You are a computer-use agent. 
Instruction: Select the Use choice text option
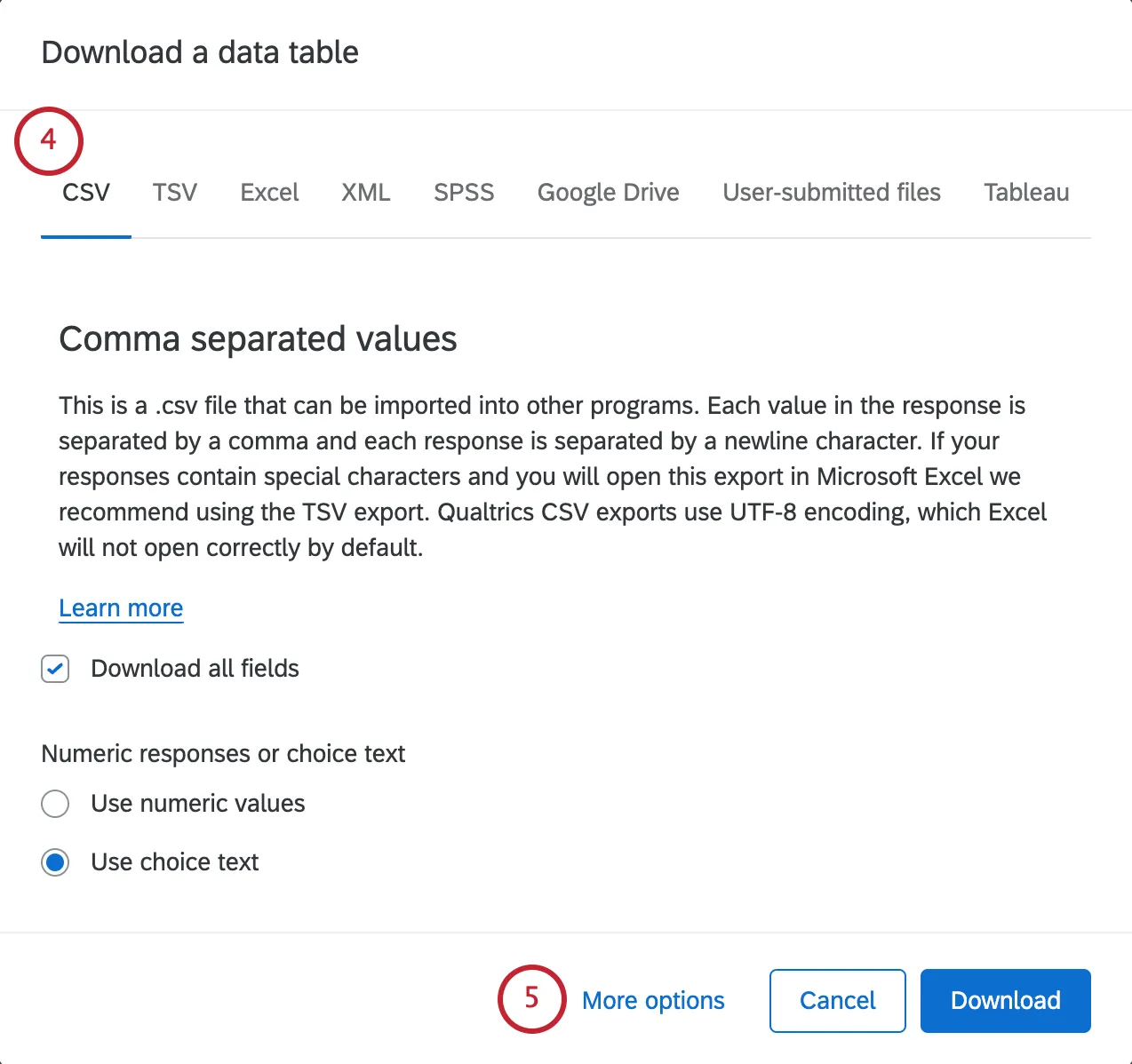click(x=55, y=862)
